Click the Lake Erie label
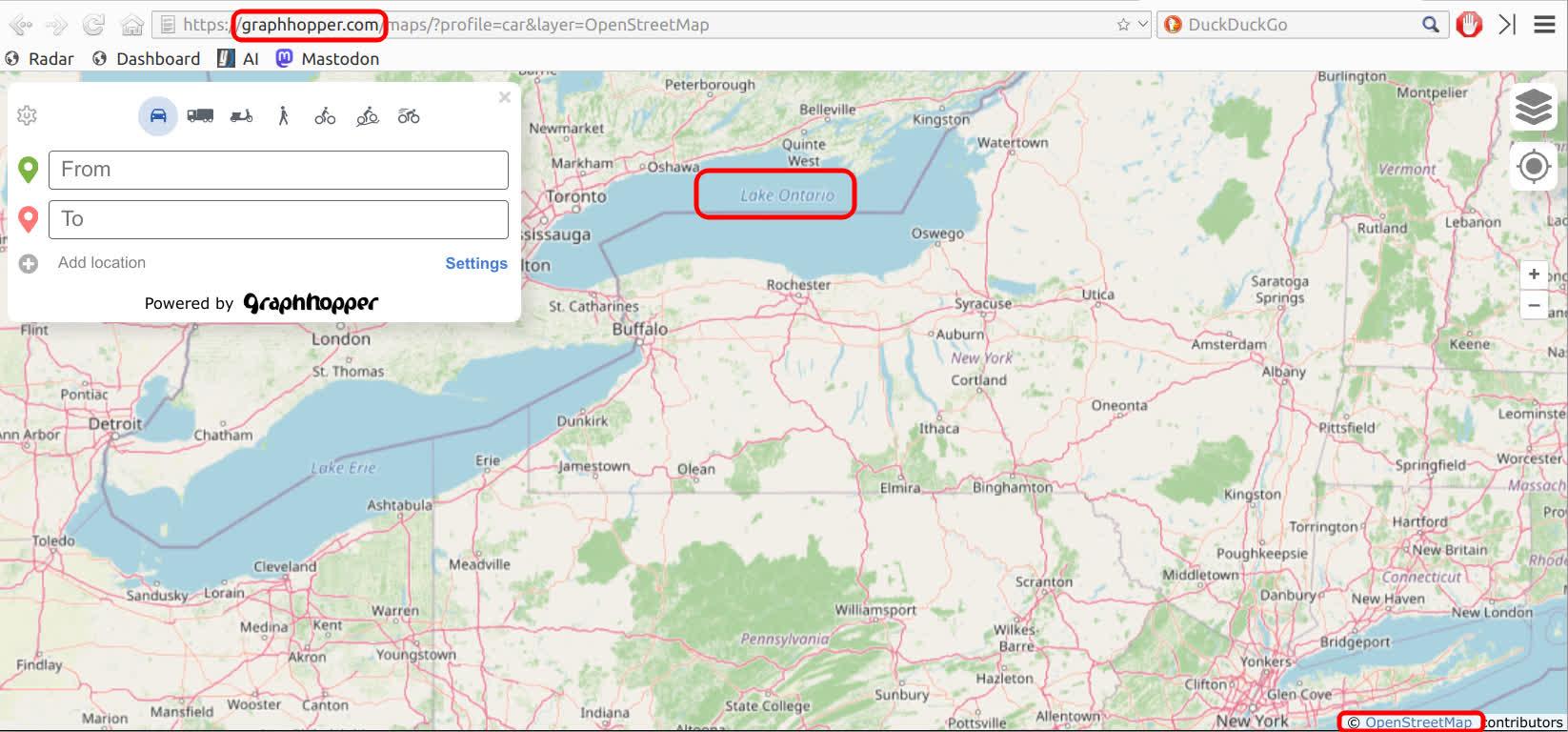 pos(343,468)
